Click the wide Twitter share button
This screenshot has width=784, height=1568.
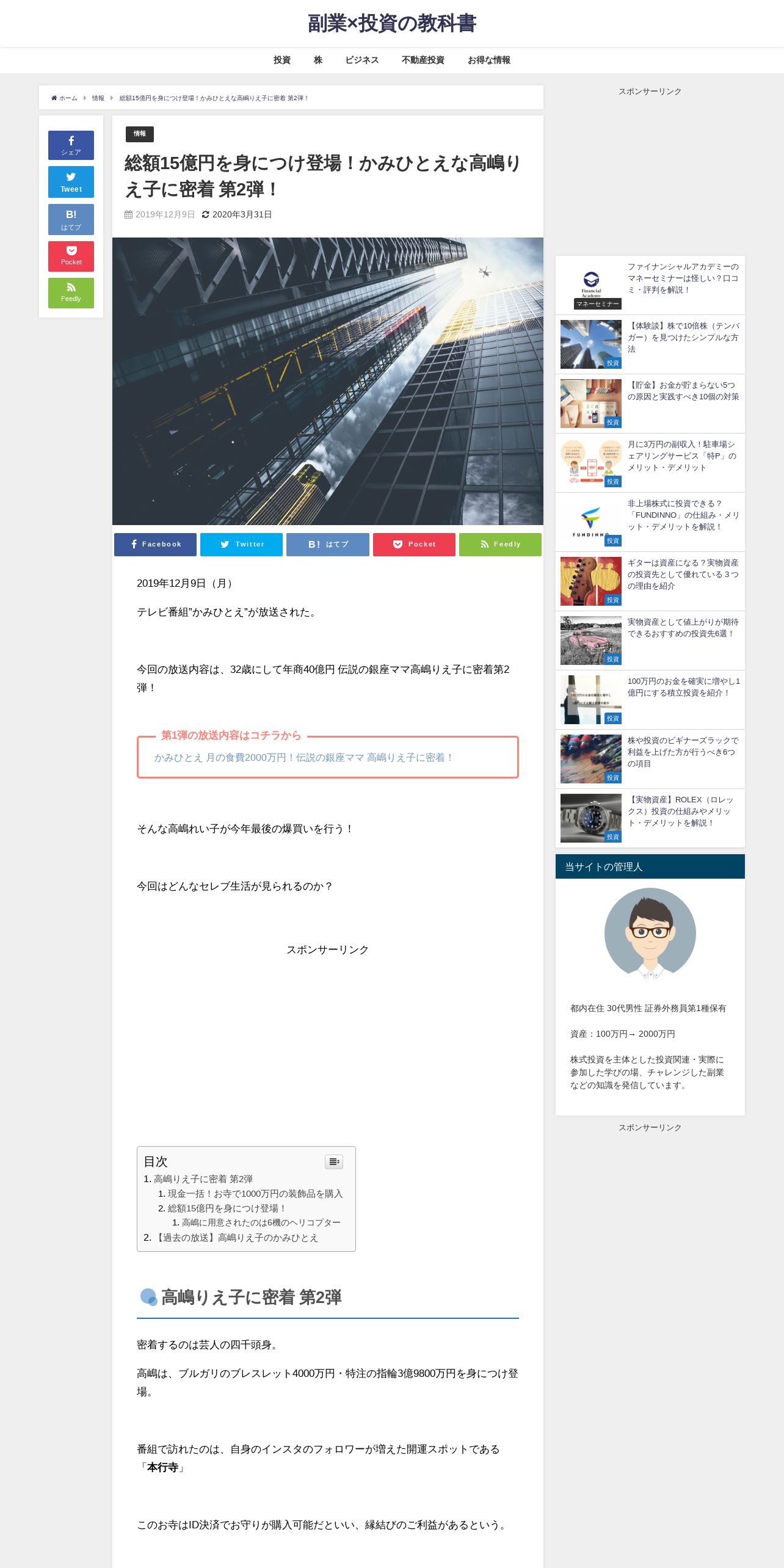click(241, 545)
